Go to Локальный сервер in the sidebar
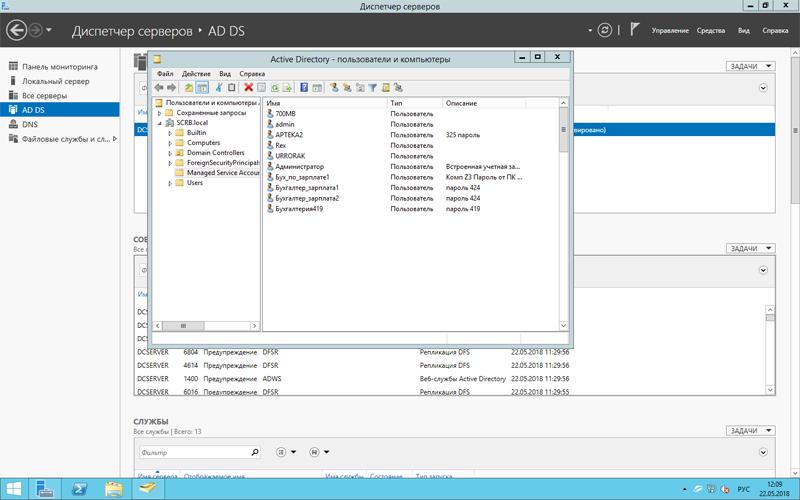This screenshot has width=800, height=500. pos(55,81)
